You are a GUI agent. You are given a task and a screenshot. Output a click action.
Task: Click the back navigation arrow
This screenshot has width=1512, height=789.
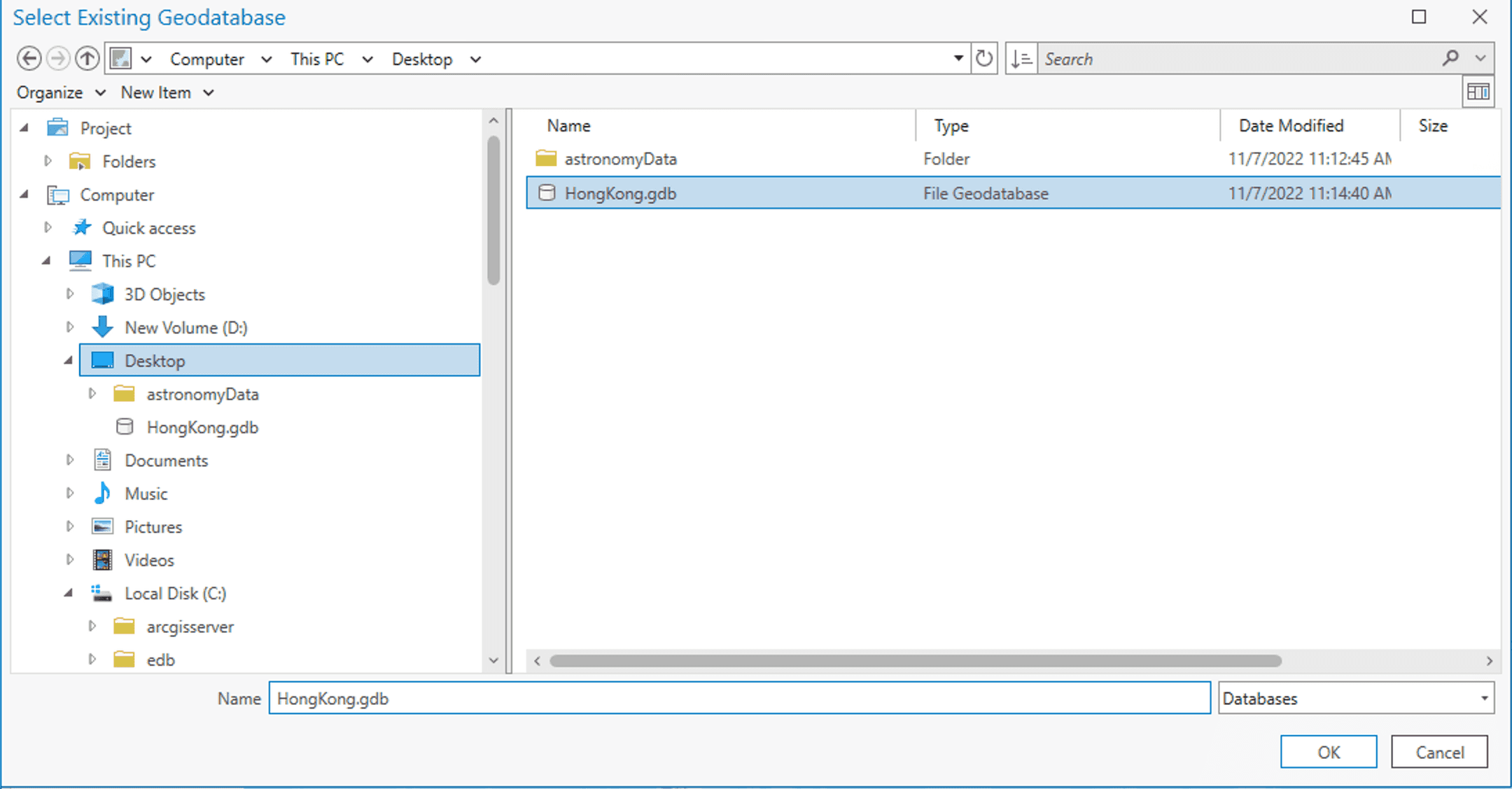point(29,58)
